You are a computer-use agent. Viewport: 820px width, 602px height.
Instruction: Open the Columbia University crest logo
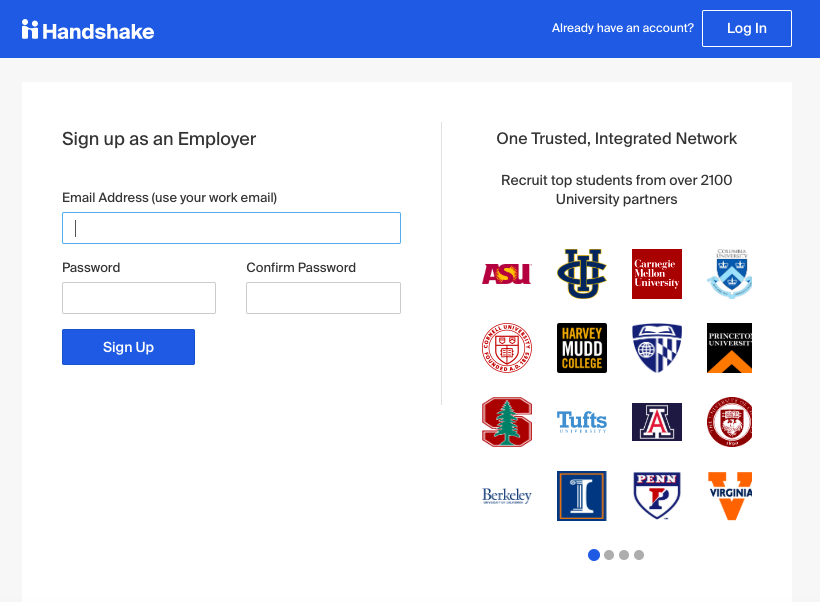coord(730,274)
